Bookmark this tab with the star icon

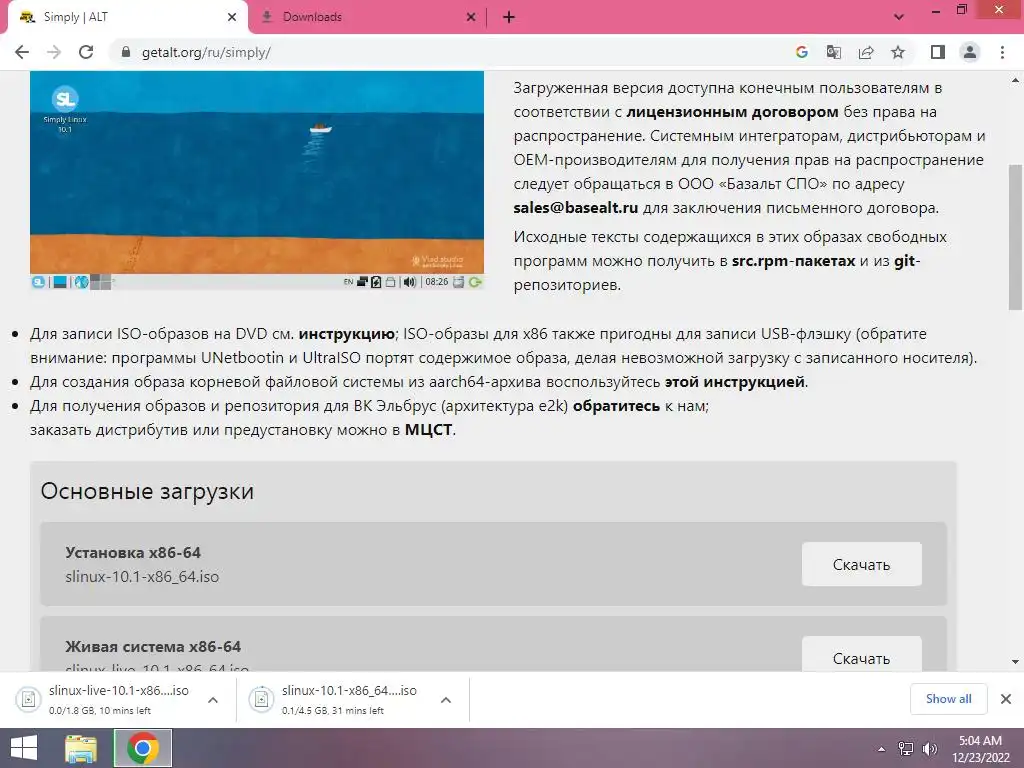click(898, 52)
